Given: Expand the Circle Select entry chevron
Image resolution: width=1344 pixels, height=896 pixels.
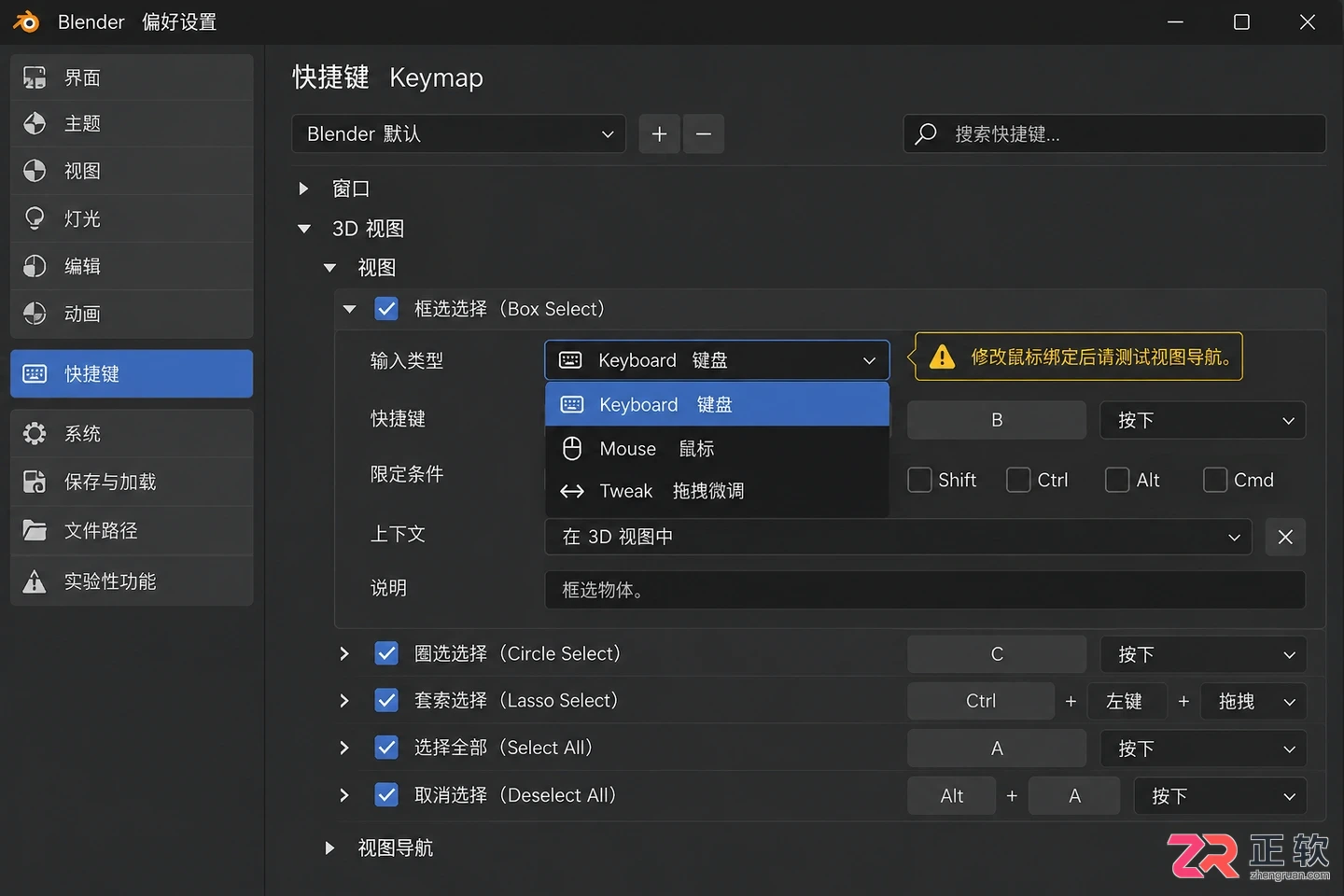Looking at the screenshot, I should tap(344, 653).
